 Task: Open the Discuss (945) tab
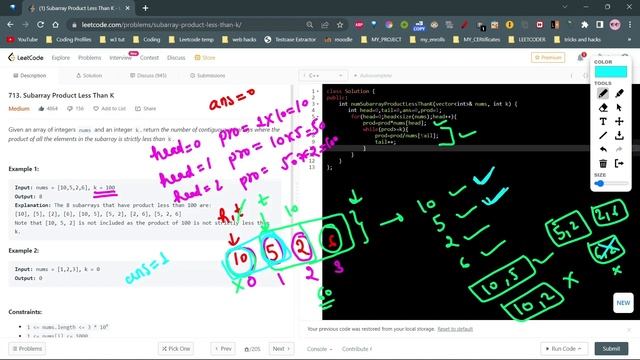pyautogui.click(x=148, y=76)
